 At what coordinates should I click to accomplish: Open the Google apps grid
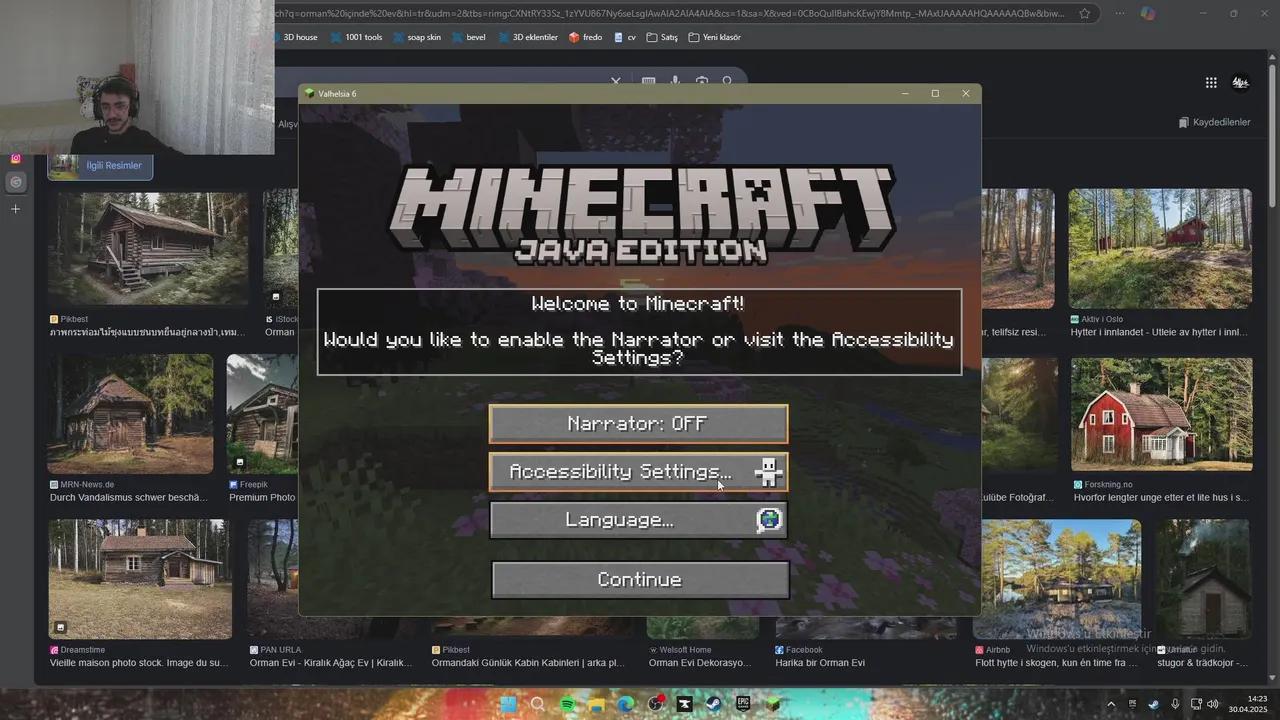(1211, 83)
